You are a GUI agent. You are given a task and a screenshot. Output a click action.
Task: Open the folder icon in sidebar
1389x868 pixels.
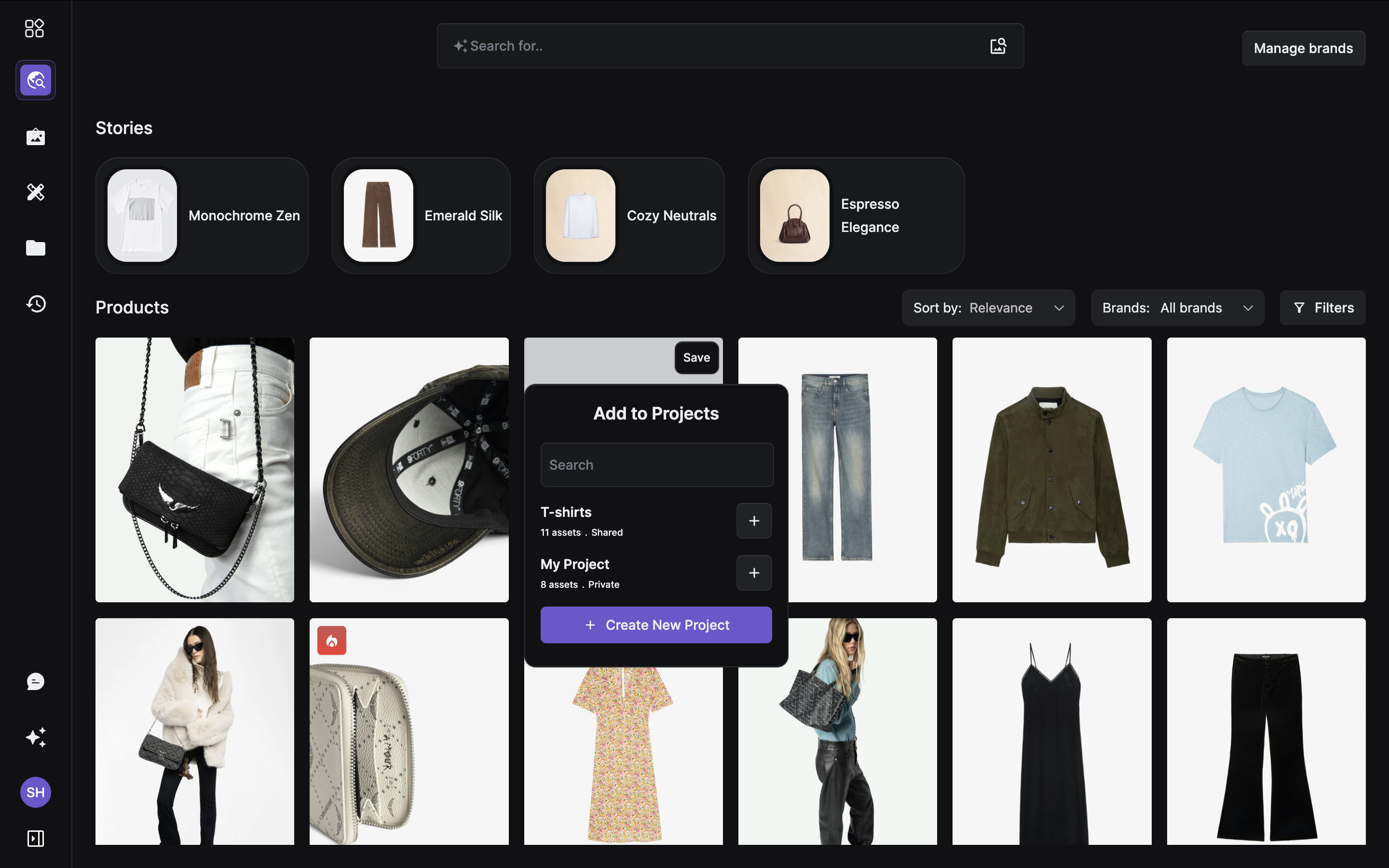36,248
